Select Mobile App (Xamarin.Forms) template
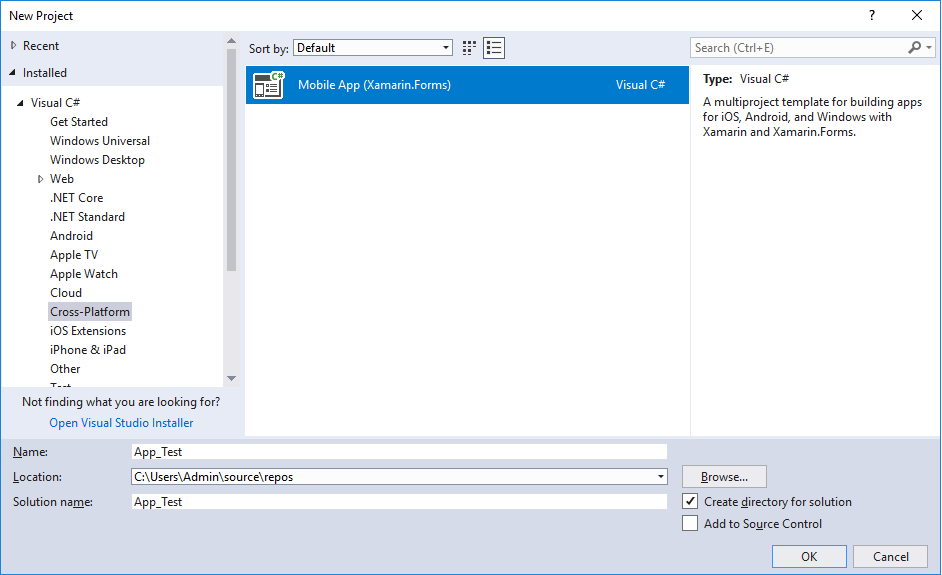Screen dimensions: 942x575 tap(467, 85)
